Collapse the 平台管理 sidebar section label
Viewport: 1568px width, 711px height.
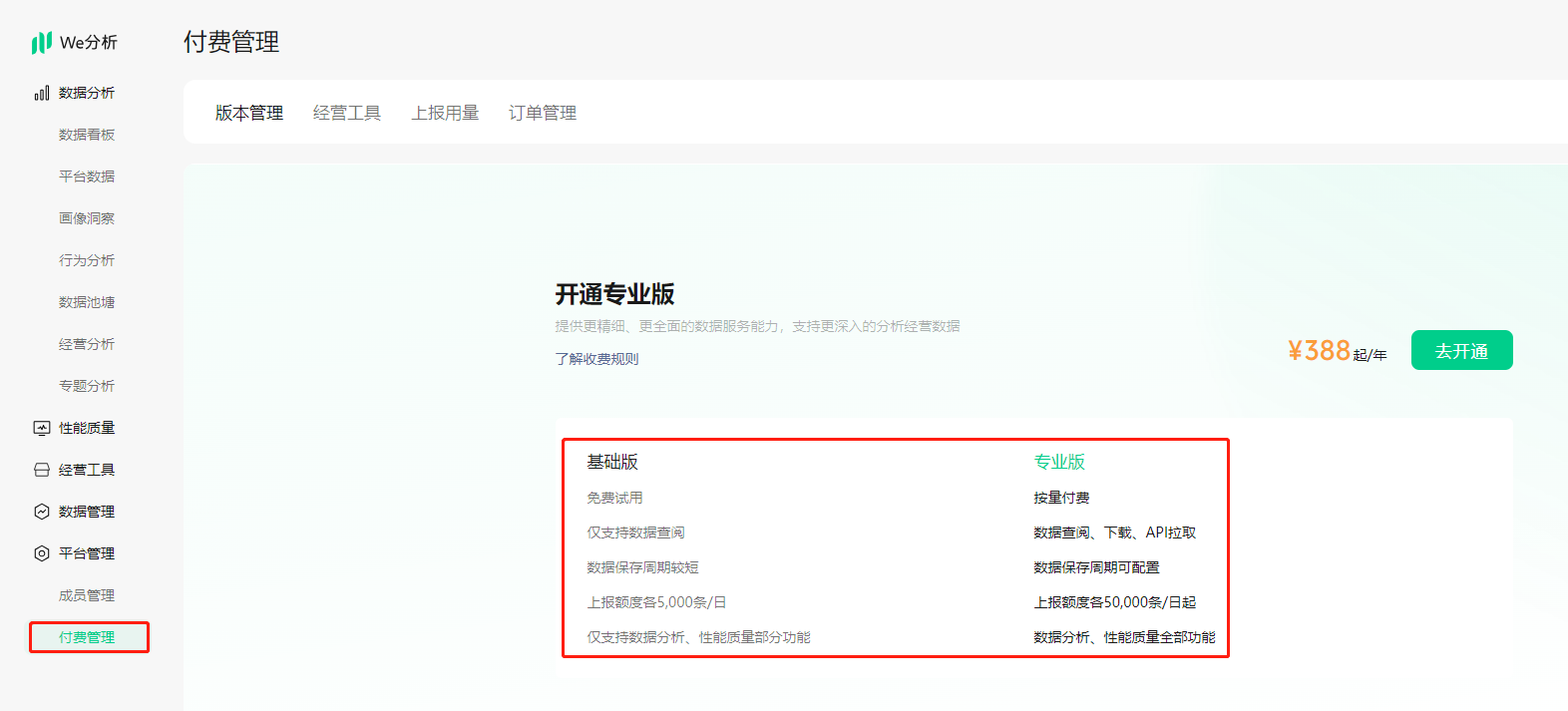pyautogui.click(x=87, y=553)
